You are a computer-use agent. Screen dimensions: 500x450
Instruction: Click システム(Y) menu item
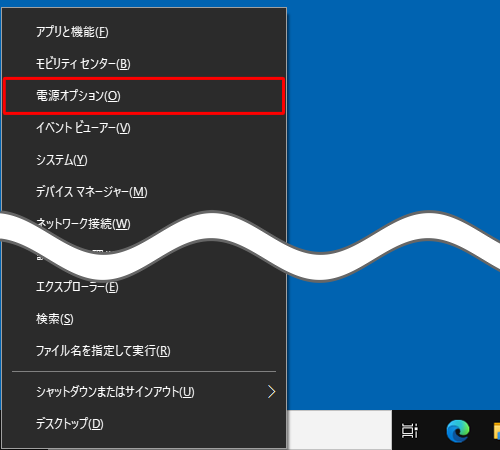pyautogui.click(x=144, y=160)
